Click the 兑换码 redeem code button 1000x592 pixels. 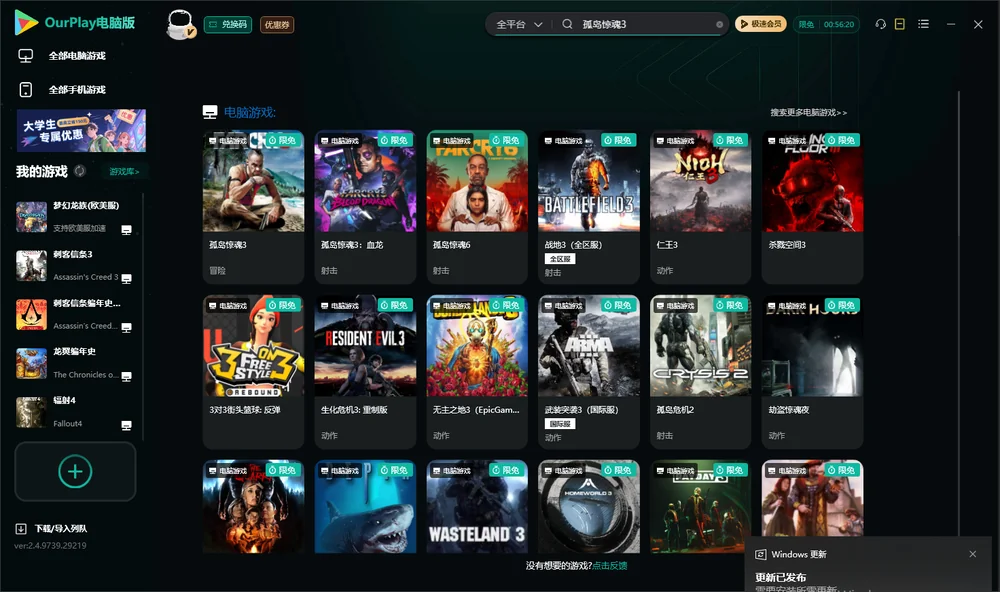coord(228,25)
